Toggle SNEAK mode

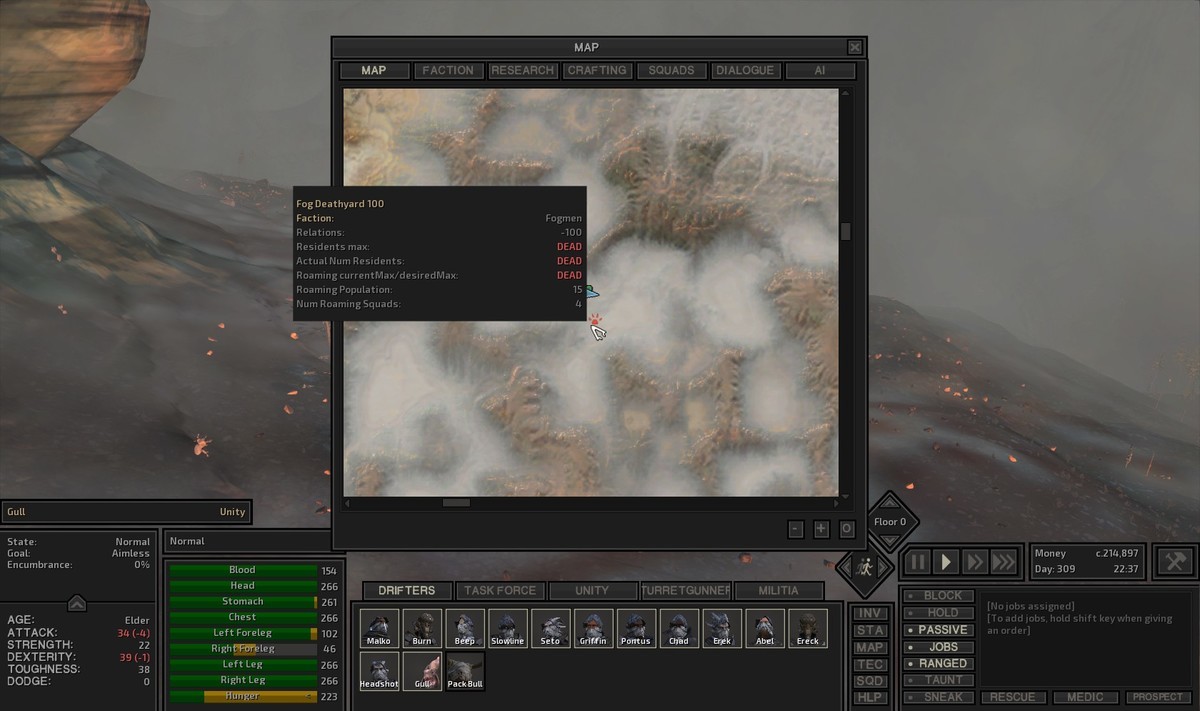[x=937, y=697]
